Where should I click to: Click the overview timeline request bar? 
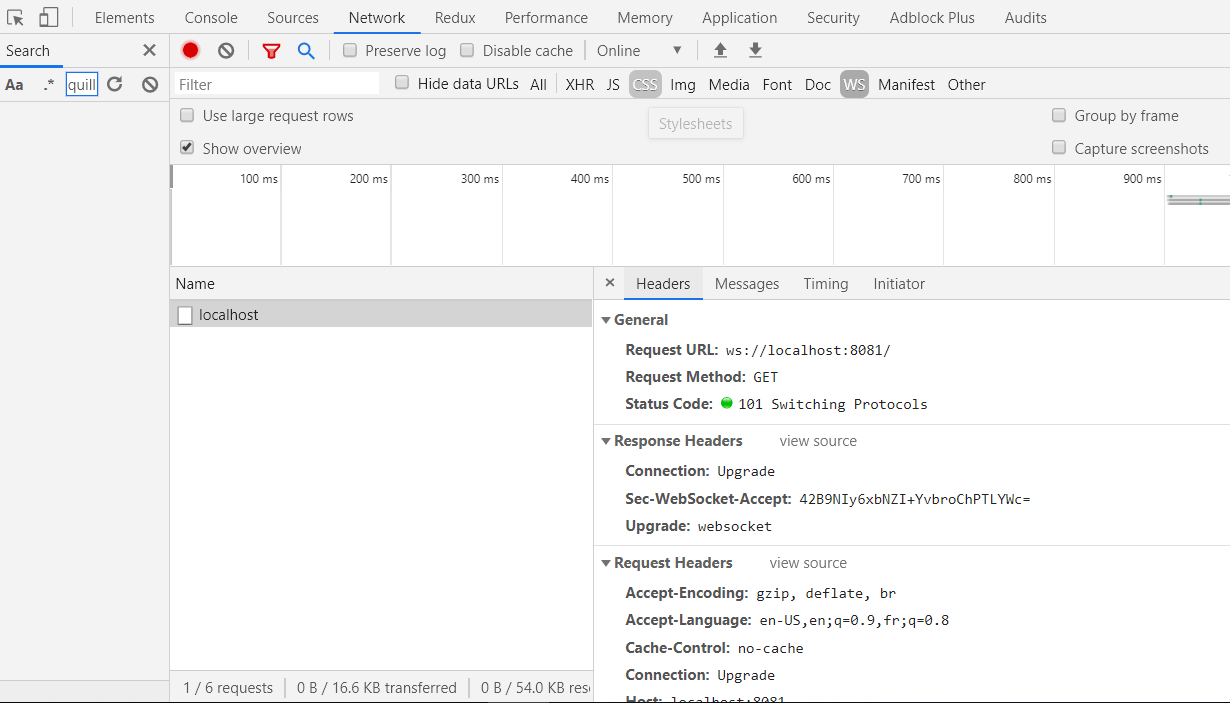click(x=1198, y=201)
